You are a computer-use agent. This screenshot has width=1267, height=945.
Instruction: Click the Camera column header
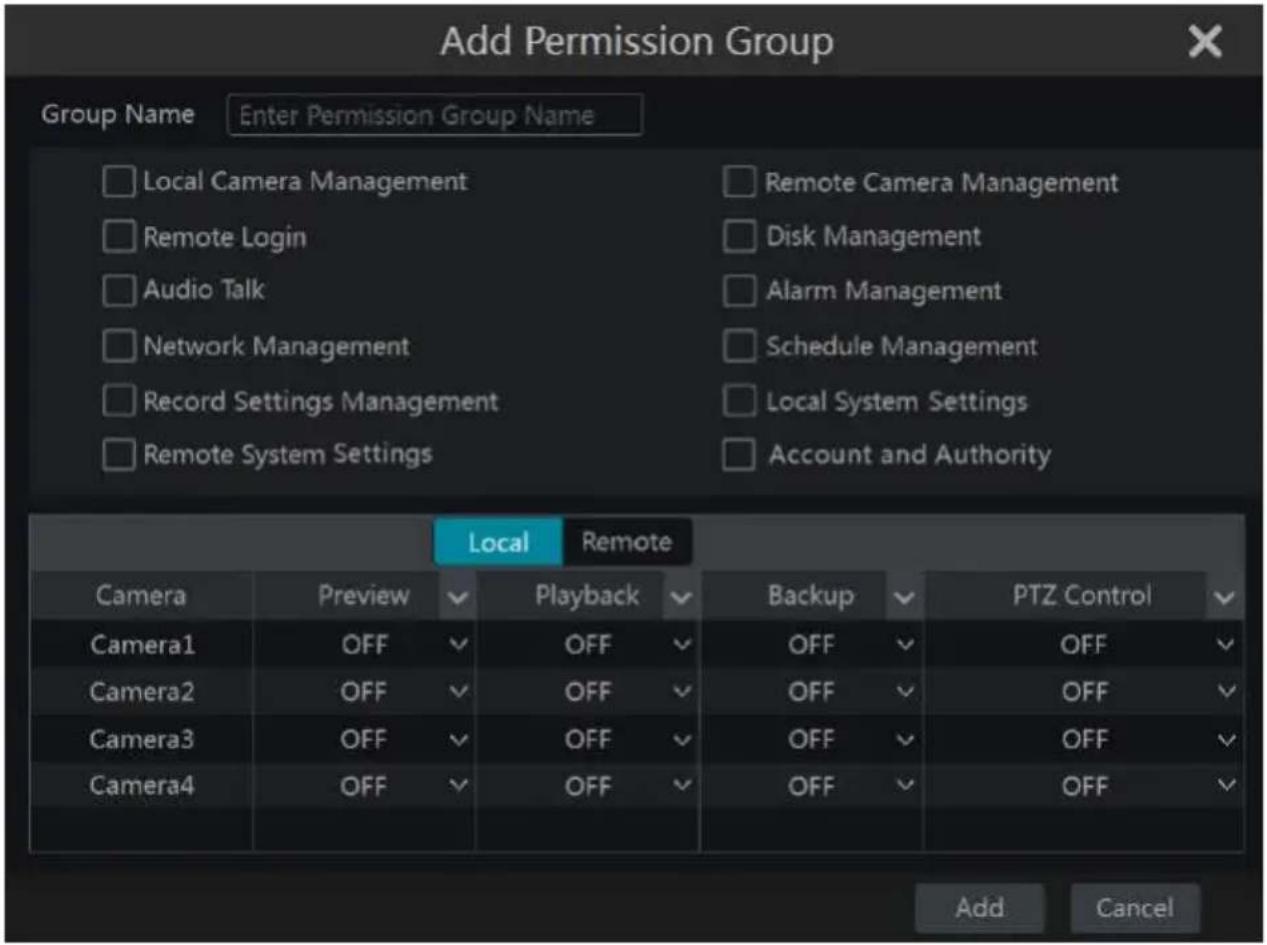point(141,597)
